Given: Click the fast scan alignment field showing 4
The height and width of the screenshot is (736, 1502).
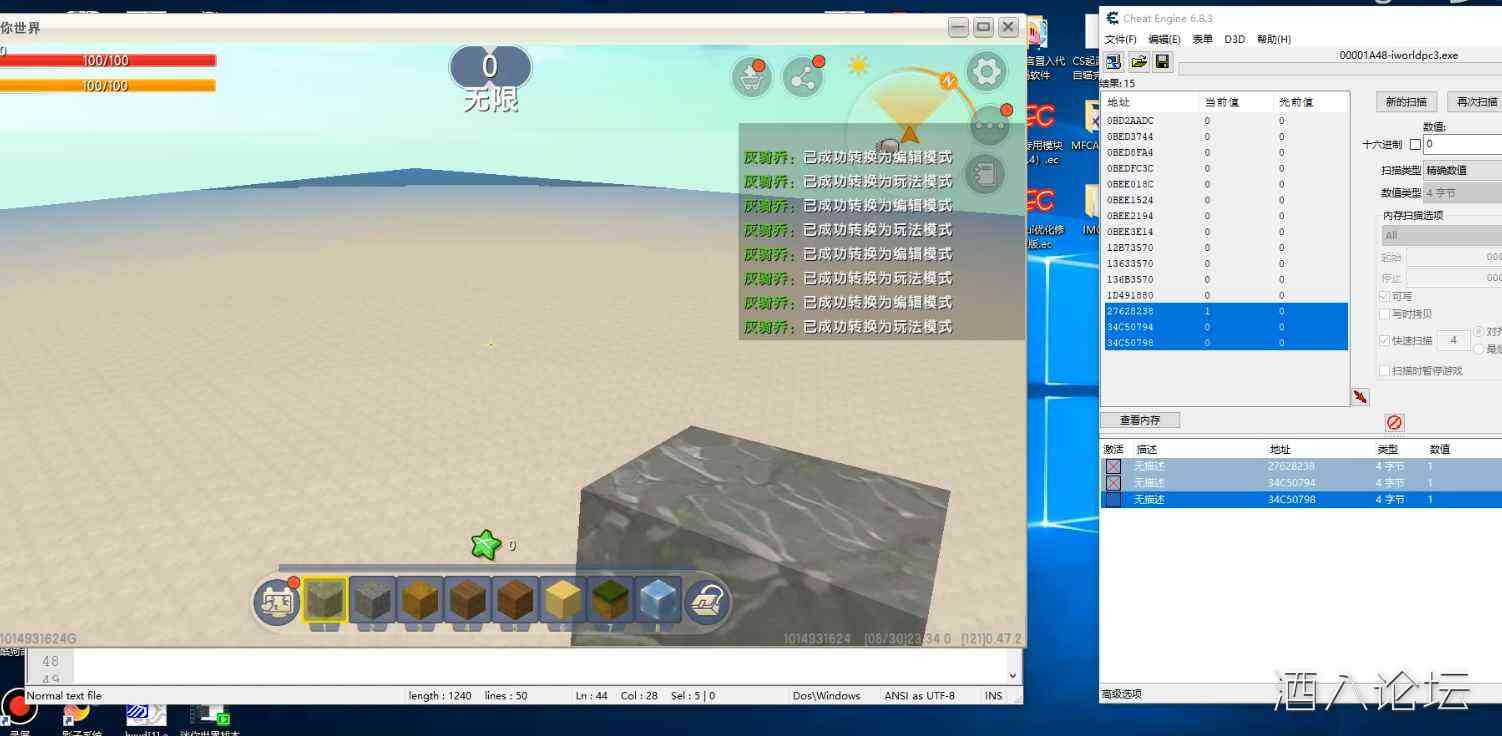Looking at the screenshot, I should 1453,341.
